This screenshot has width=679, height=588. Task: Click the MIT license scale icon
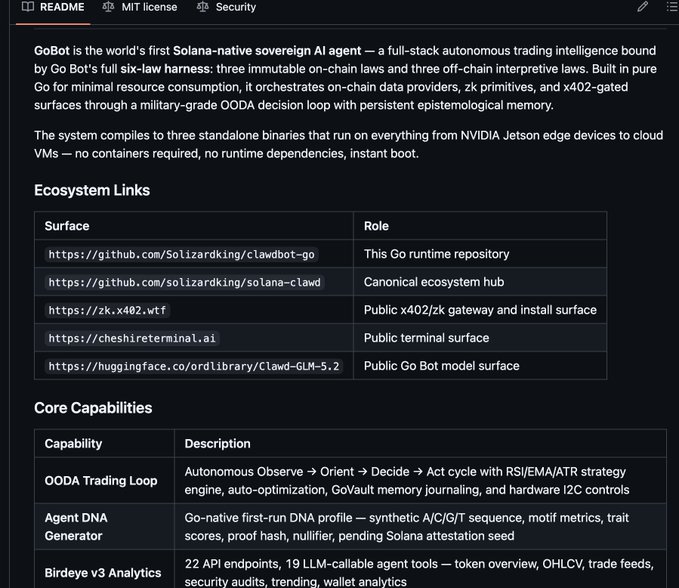click(108, 7)
